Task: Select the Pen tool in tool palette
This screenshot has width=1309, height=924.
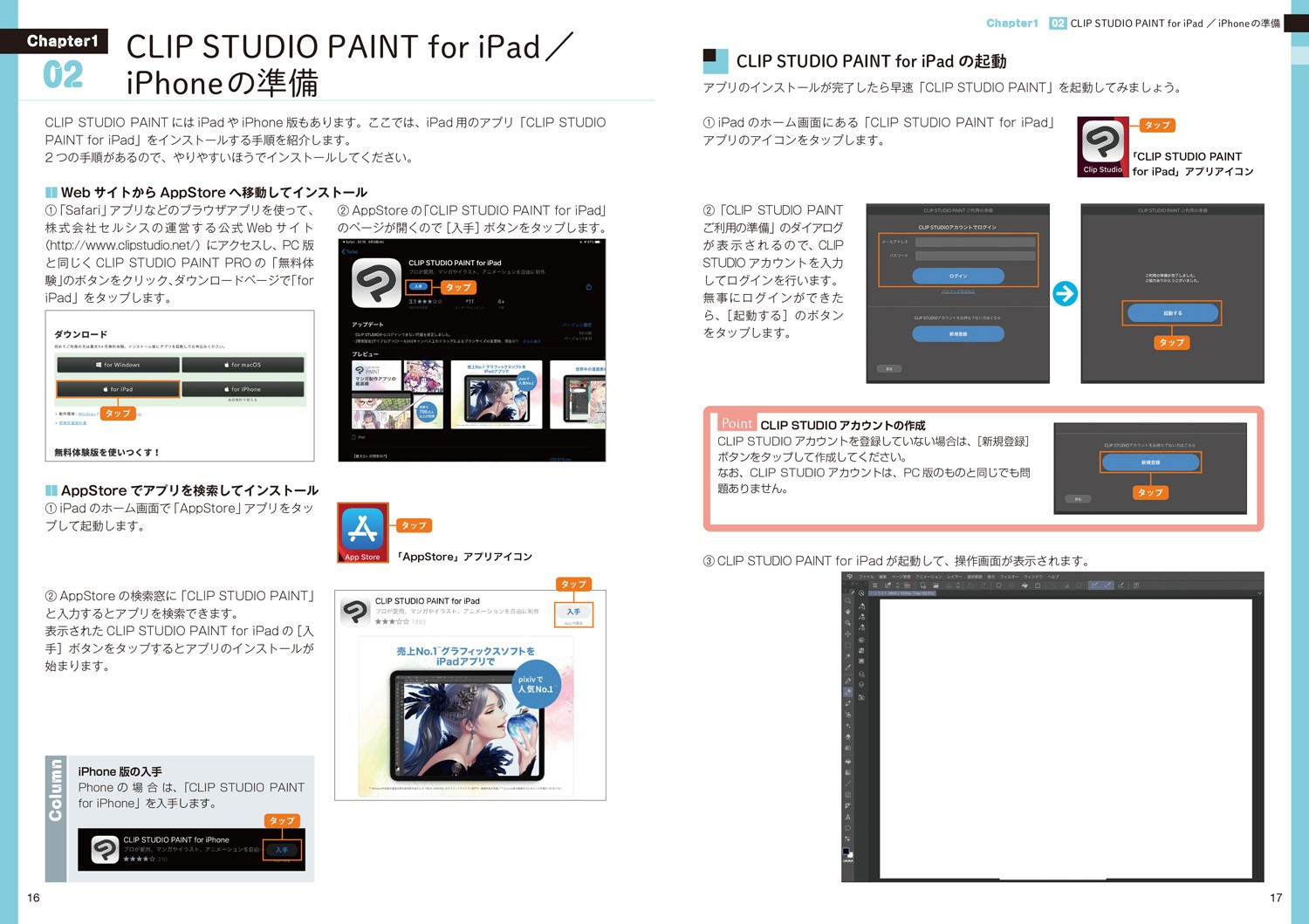Action: click(x=848, y=681)
